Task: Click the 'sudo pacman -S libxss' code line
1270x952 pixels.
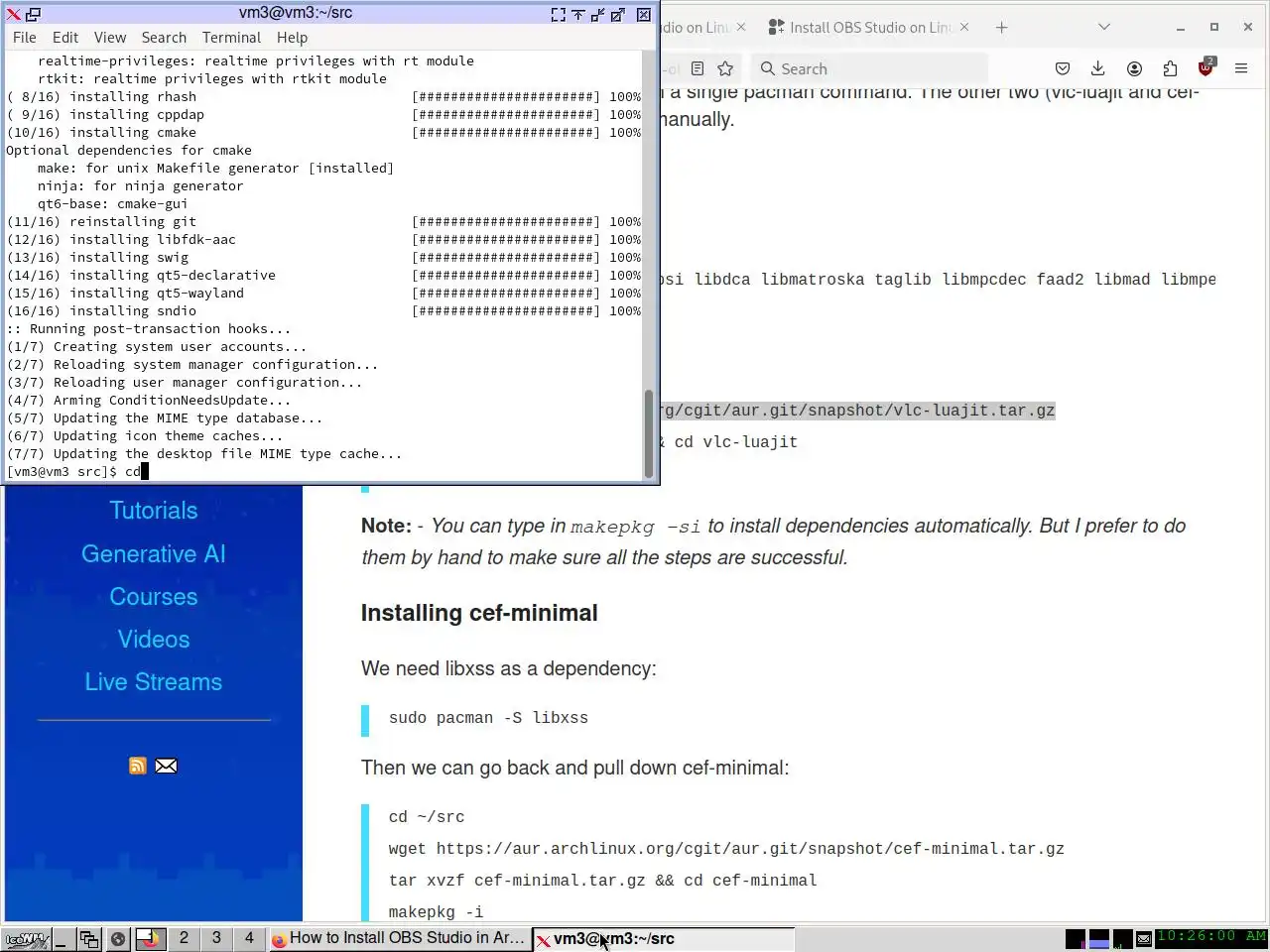Action: (488, 718)
